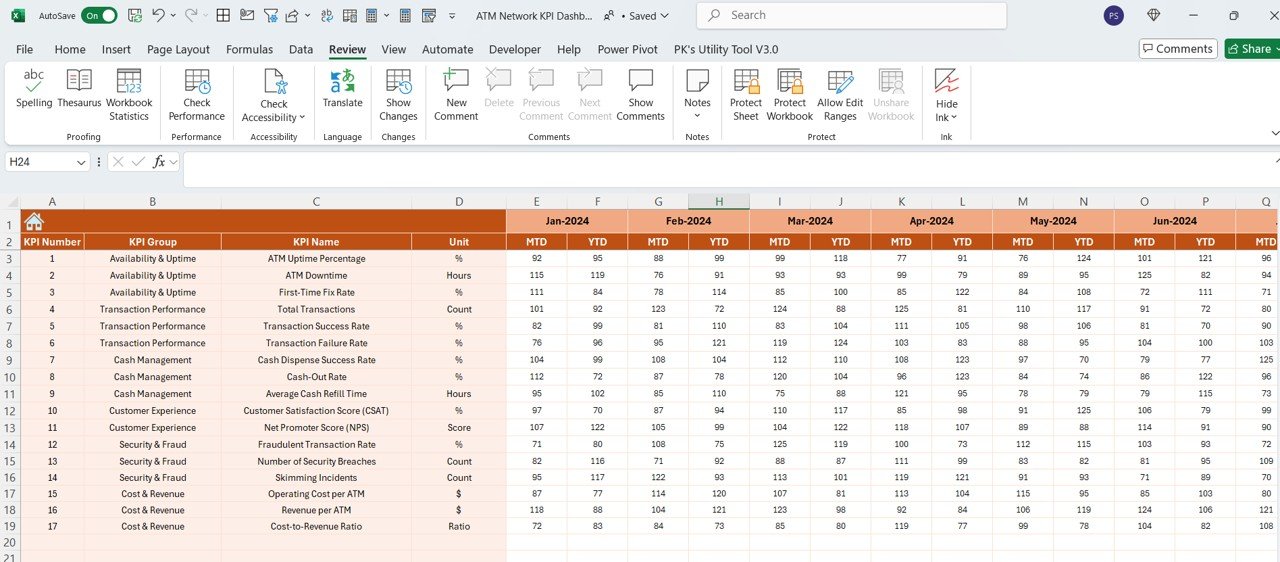Click the PS account avatar
Viewport: 1280px width, 562px height.
click(1113, 16)
